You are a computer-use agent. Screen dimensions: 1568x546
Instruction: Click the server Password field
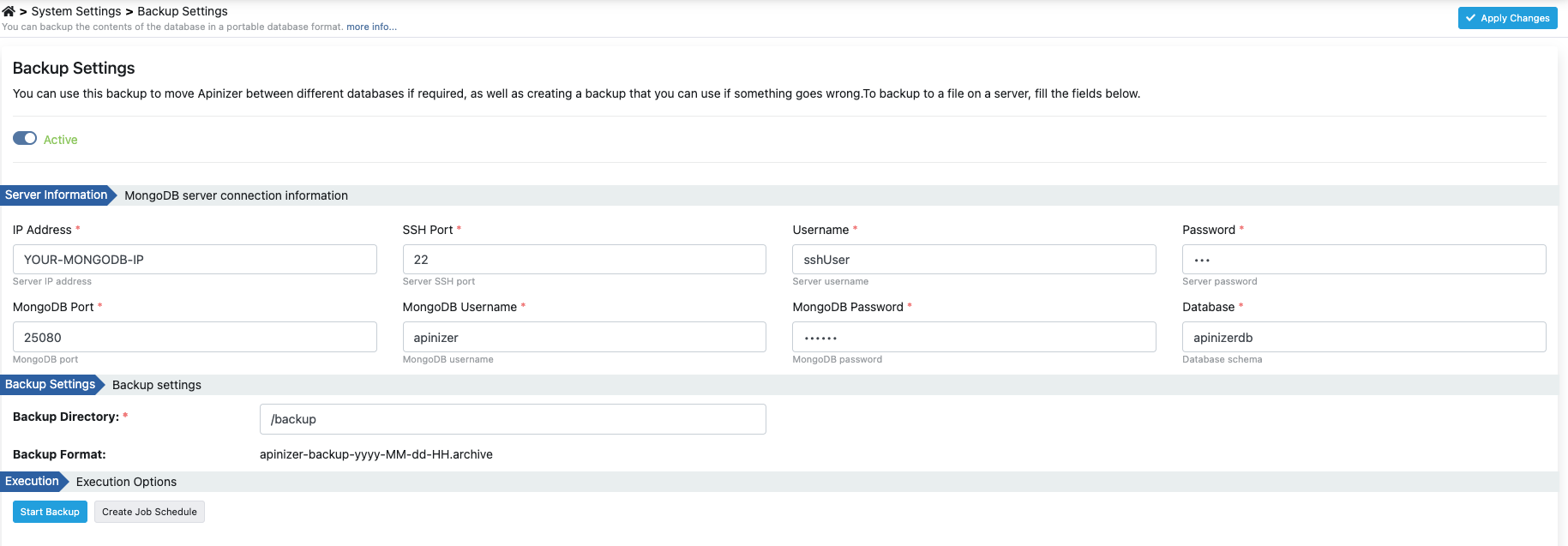click(x=1364, y=260)
